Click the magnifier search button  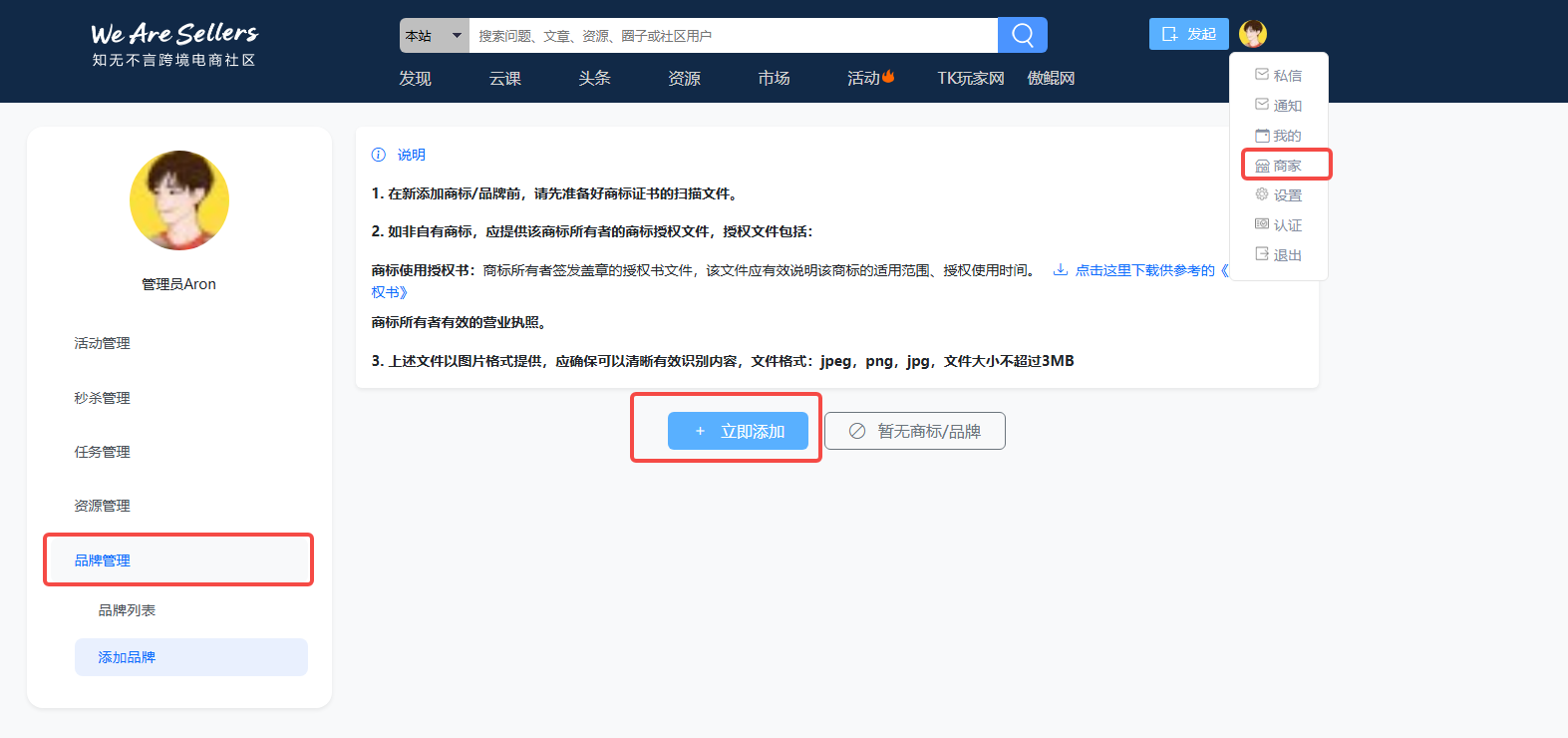(x=1022, y=35)
